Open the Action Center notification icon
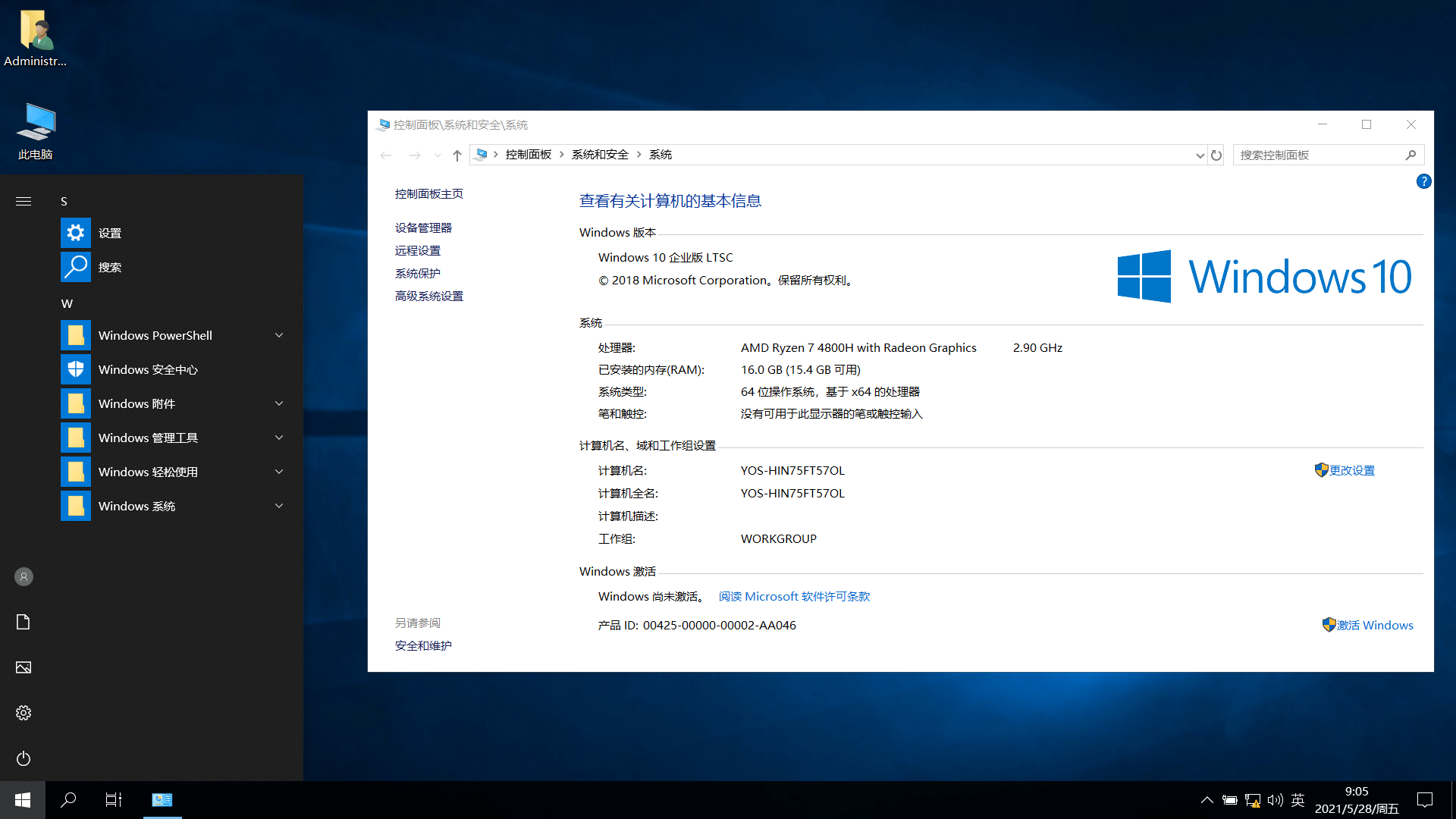 click(x=1425, y=800)
